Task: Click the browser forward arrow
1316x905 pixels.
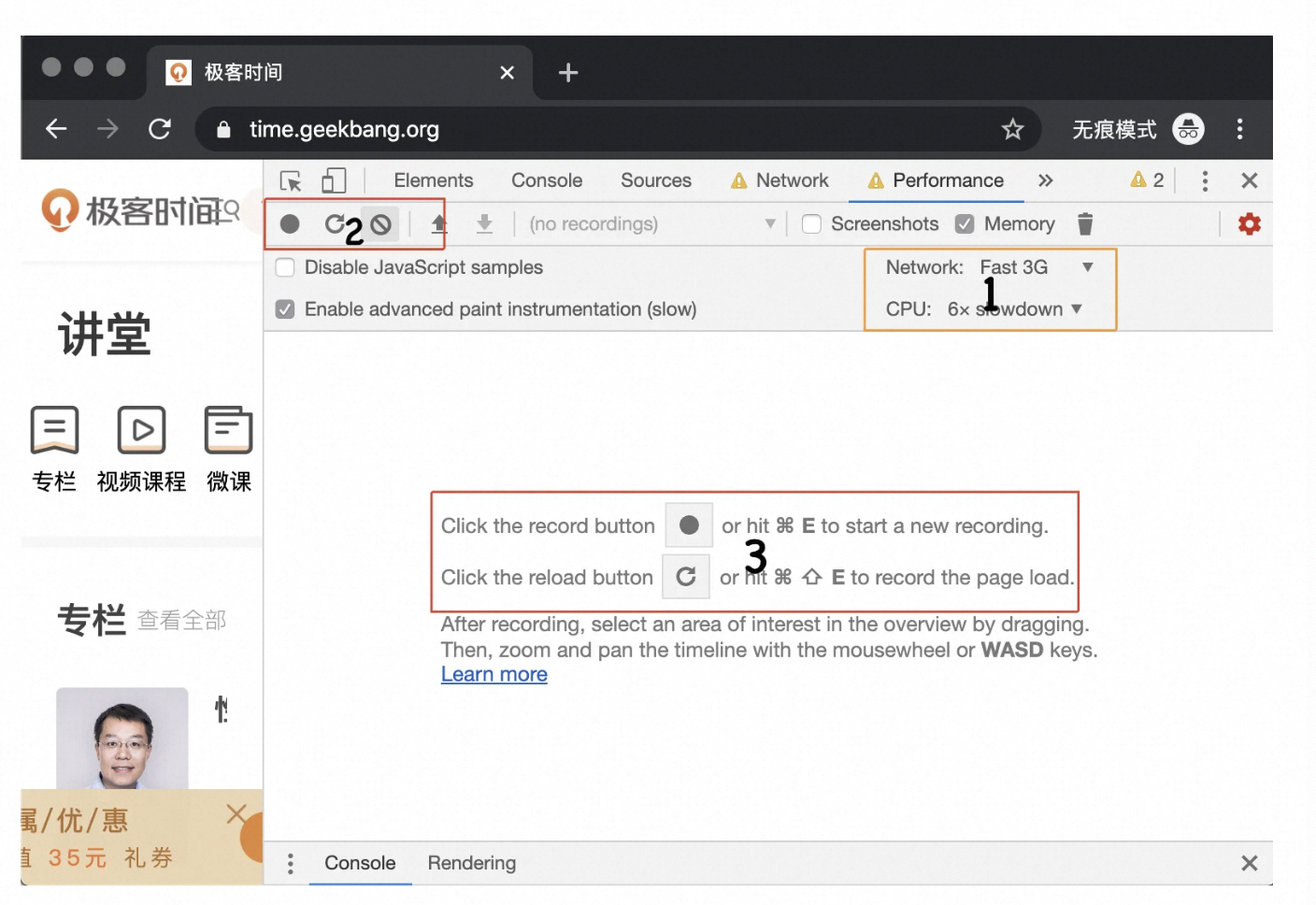Action: (x=108, y=129)
